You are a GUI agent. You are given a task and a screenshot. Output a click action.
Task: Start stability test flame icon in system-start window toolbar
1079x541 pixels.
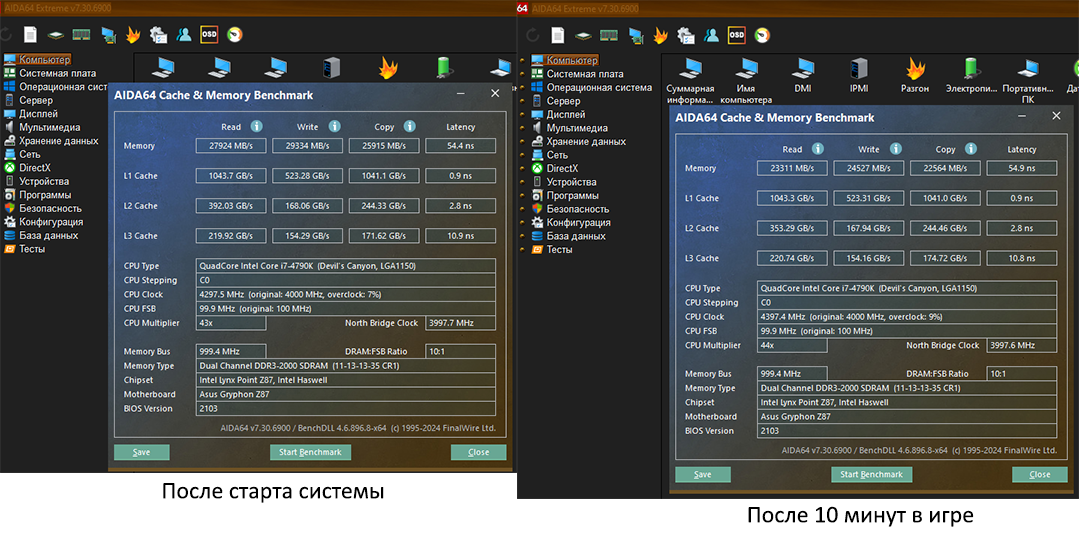pyautogui.click(x=133, y=34)
